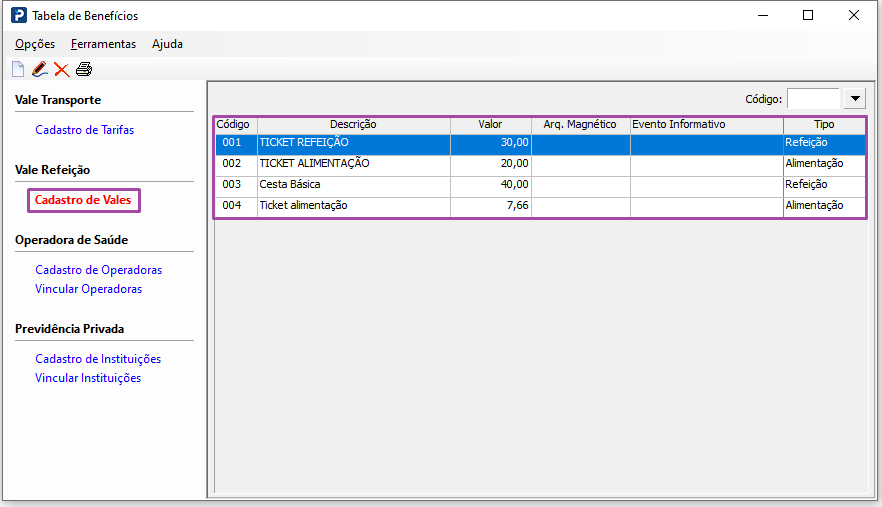
Task: Select the TICKET ALIMENTAÇÃO description cell
Action: coord(354,164)
